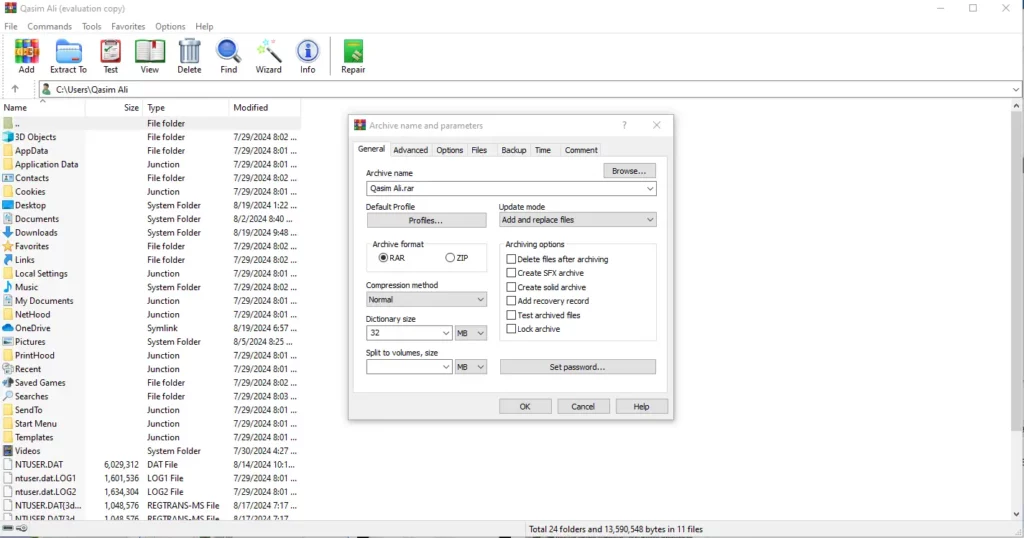Check Create solid archive
Viewport: 1024px width, 538px height.
pos(511,287)
